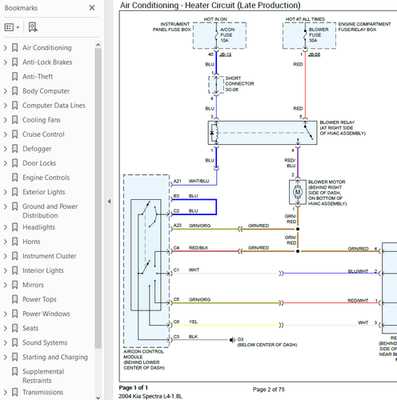397x400 pixels.
Task: Click the find bookmark icon
Action: tap(33, 27)
